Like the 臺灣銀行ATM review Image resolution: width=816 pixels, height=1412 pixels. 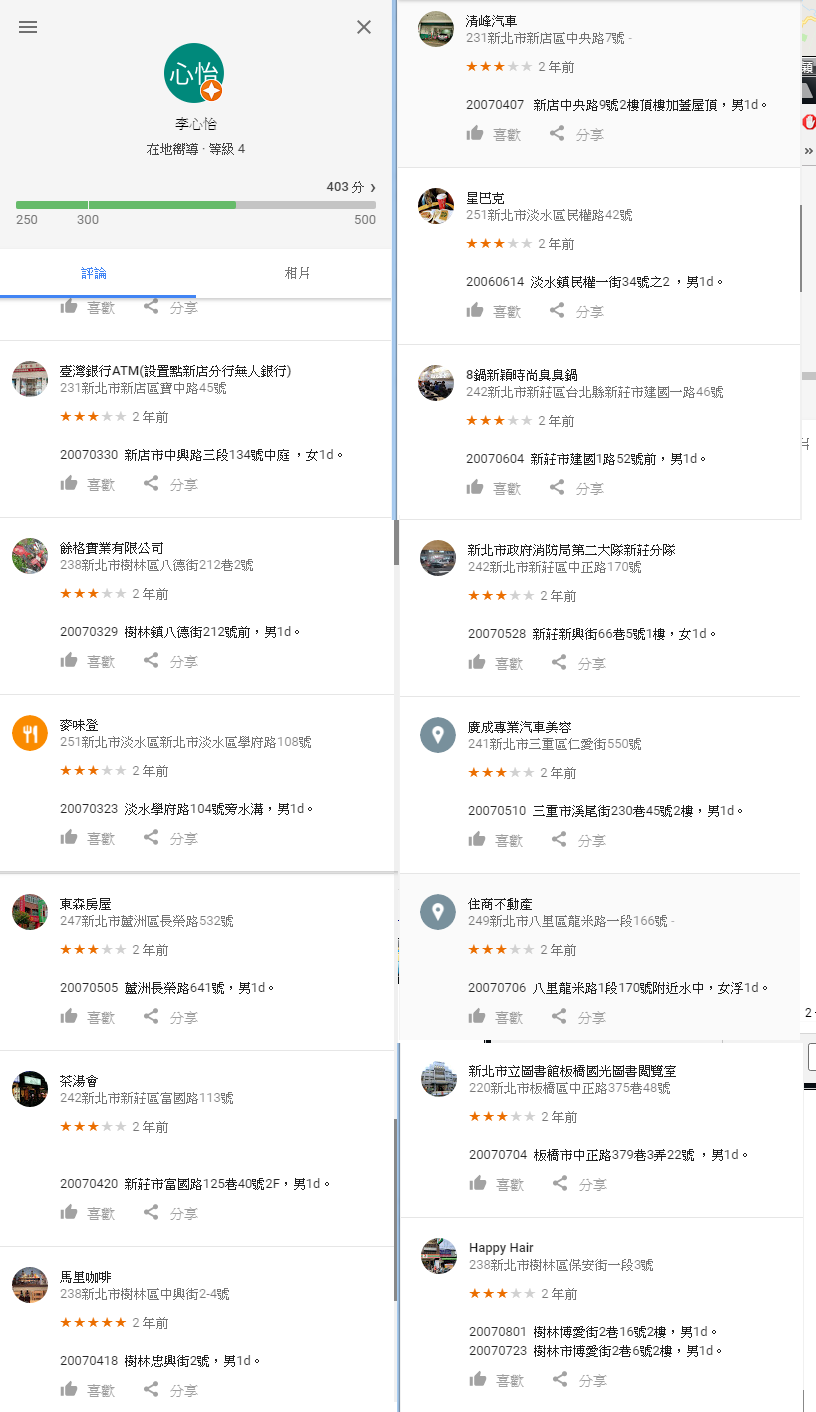click(88, 484)
